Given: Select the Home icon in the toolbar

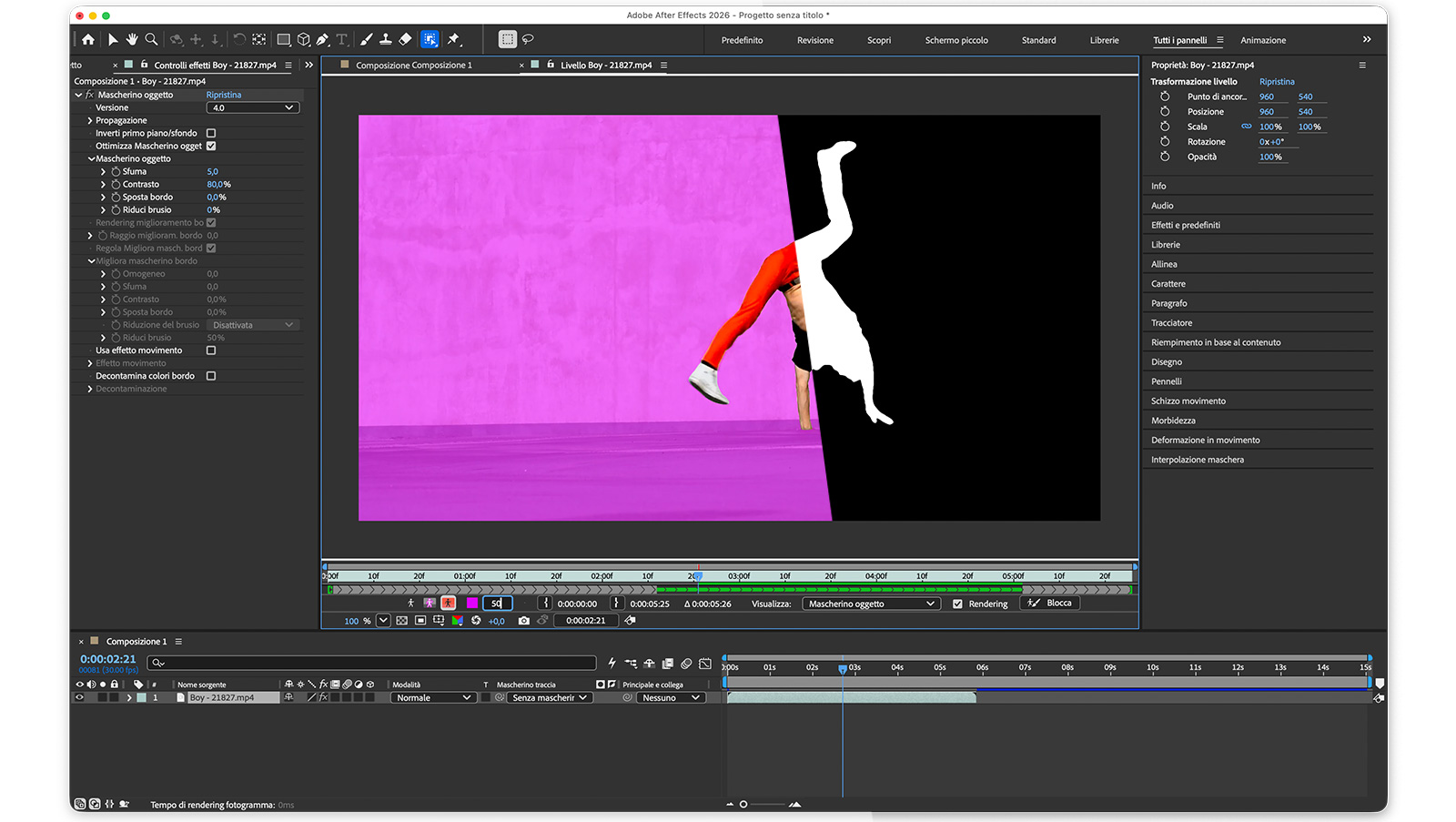Looking at the screenshot, I should click(x=88, y=39).
